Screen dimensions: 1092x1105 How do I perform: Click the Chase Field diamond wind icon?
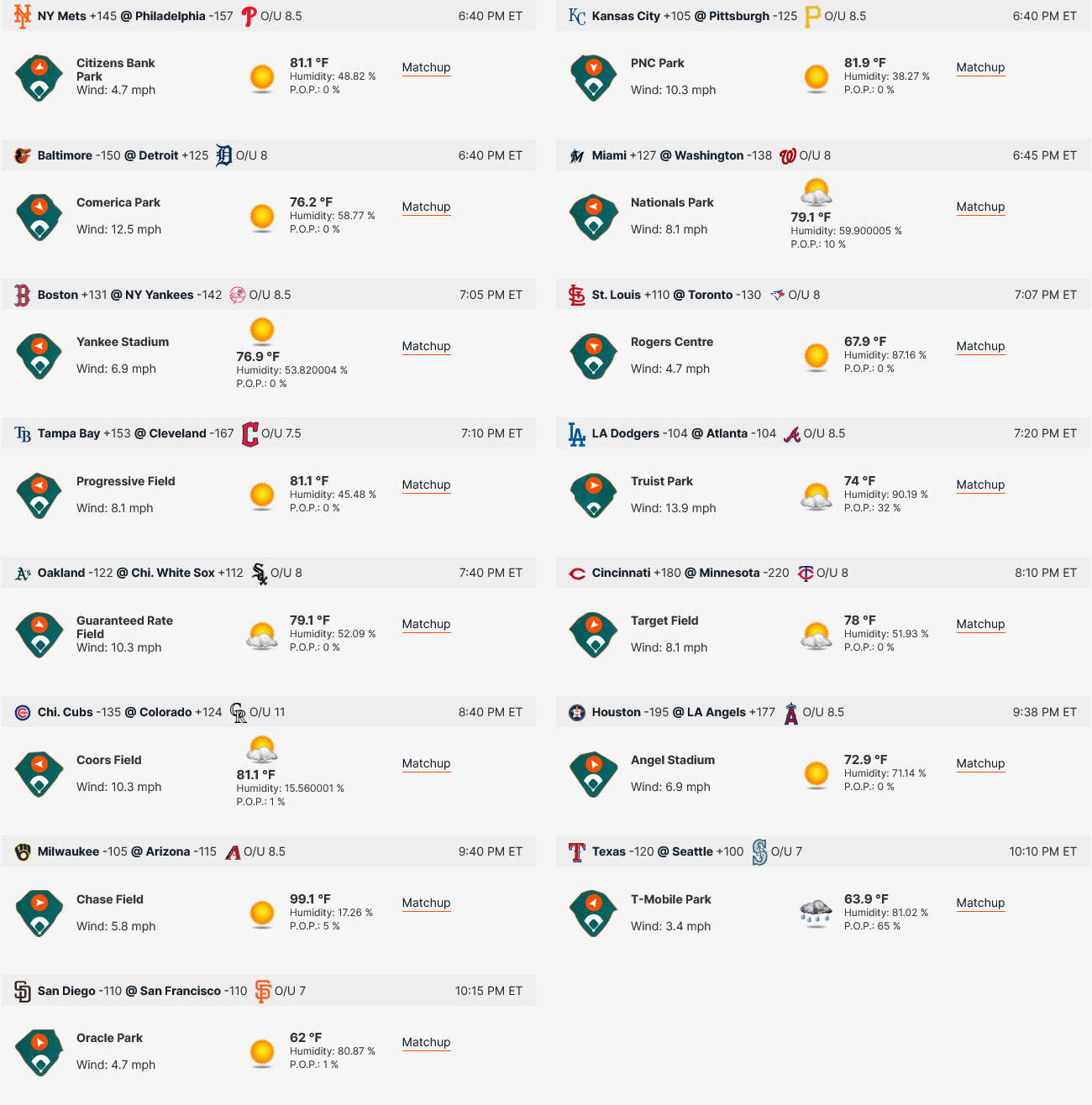[39, 914]
